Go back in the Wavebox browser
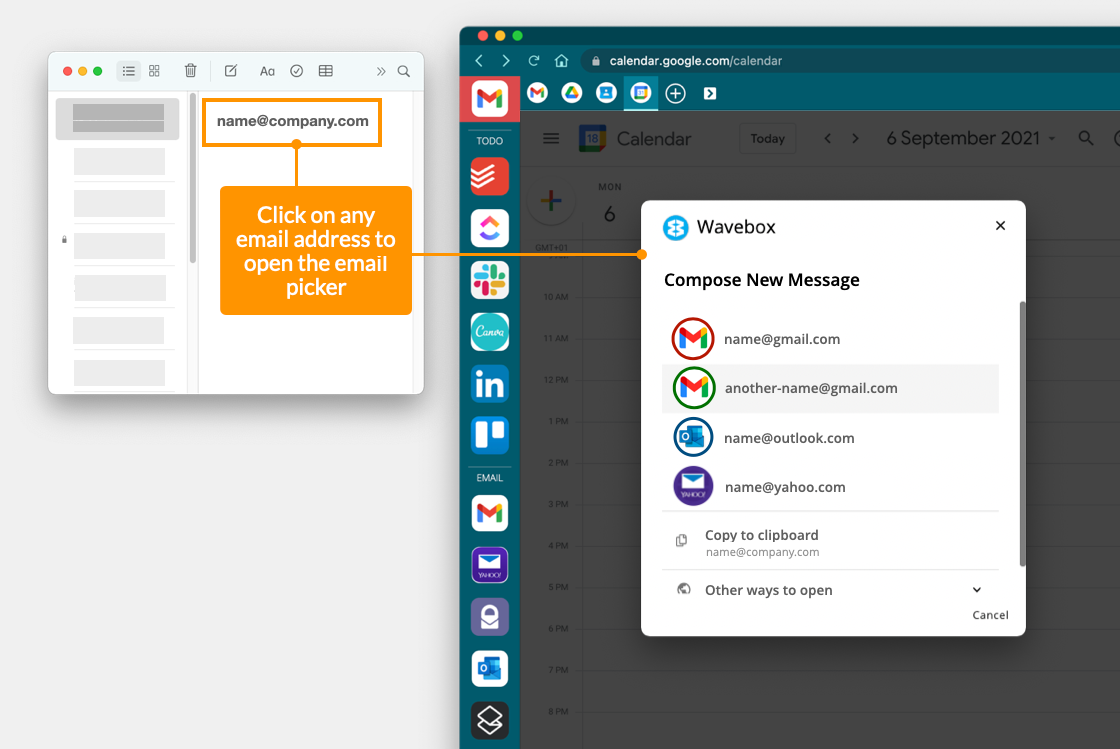The image size is (1120, 749). tap(479, 61)
